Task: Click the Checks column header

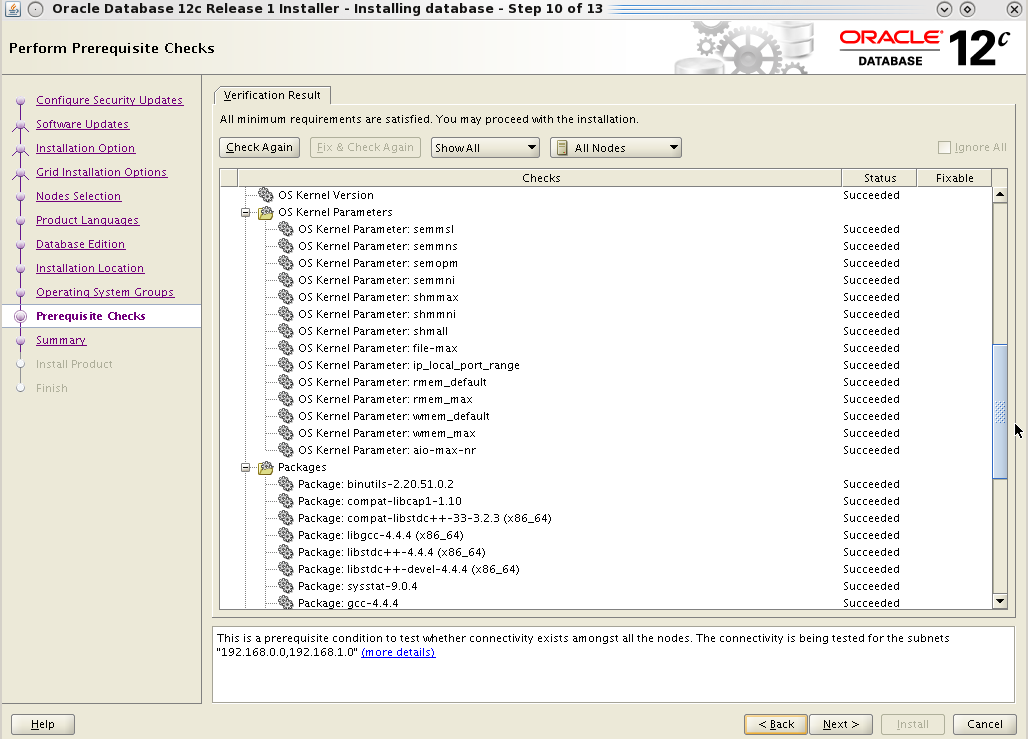Action: (540, 178)
